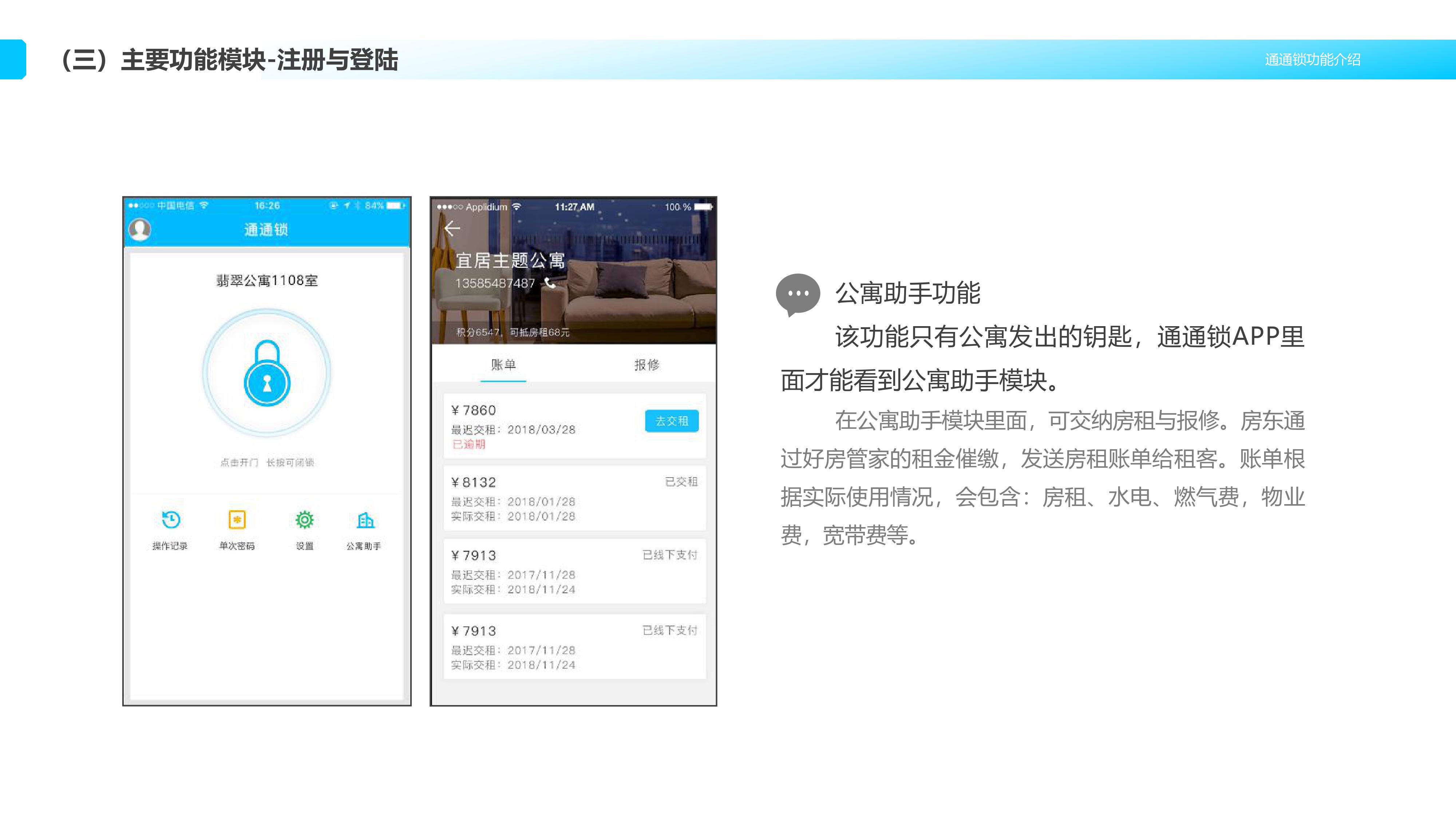Open 公寓助手 apartment assistant building icon
Viewport: 1456px width, 819px height.
tap(365, 520)
